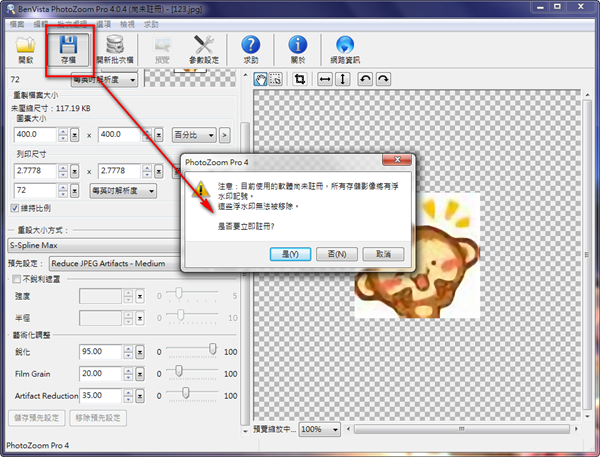Click the 移除預先設定 remove preset button
This screenshot has height=457, width=600.
(x=98, y=418)
